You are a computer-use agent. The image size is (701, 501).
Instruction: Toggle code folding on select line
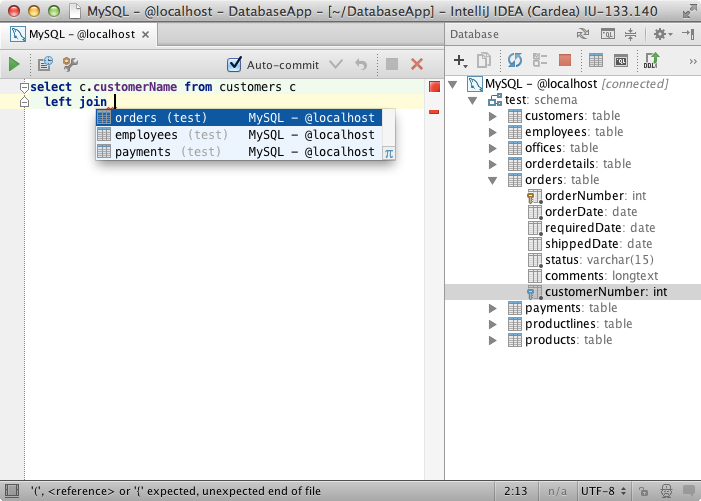pos(24,87)
